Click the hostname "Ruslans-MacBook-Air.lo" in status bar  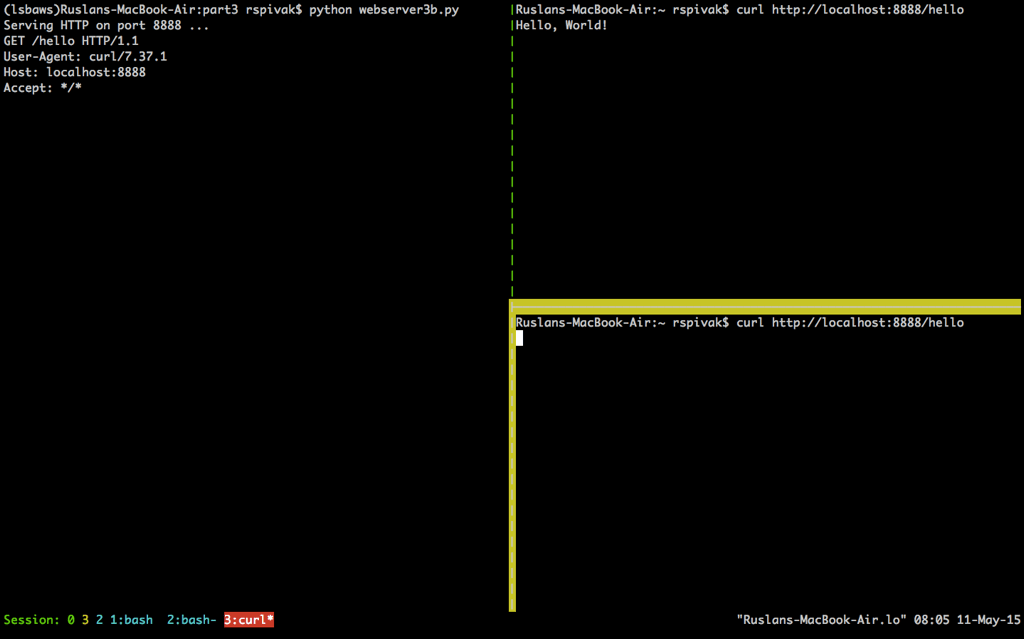click(x=821, y=620)
